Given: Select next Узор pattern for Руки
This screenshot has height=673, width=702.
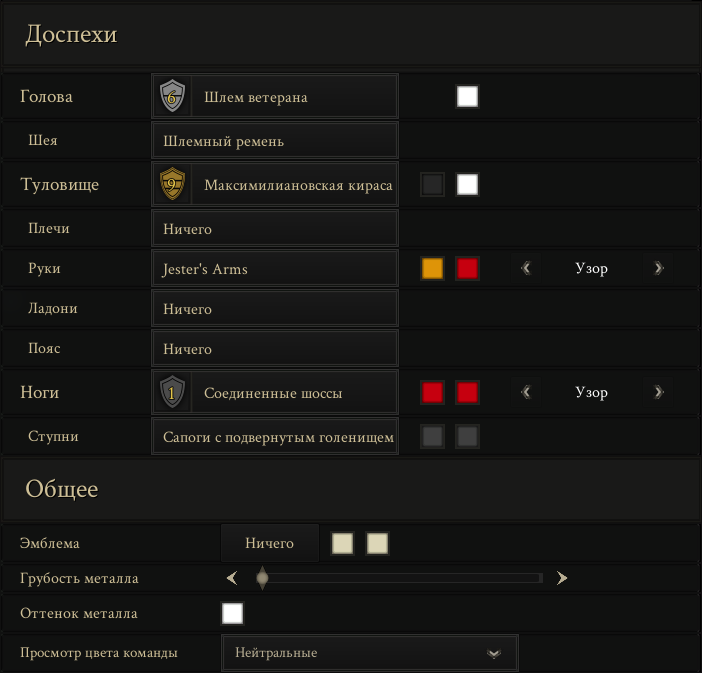Looking at the screenshot, I should point(658,268).
